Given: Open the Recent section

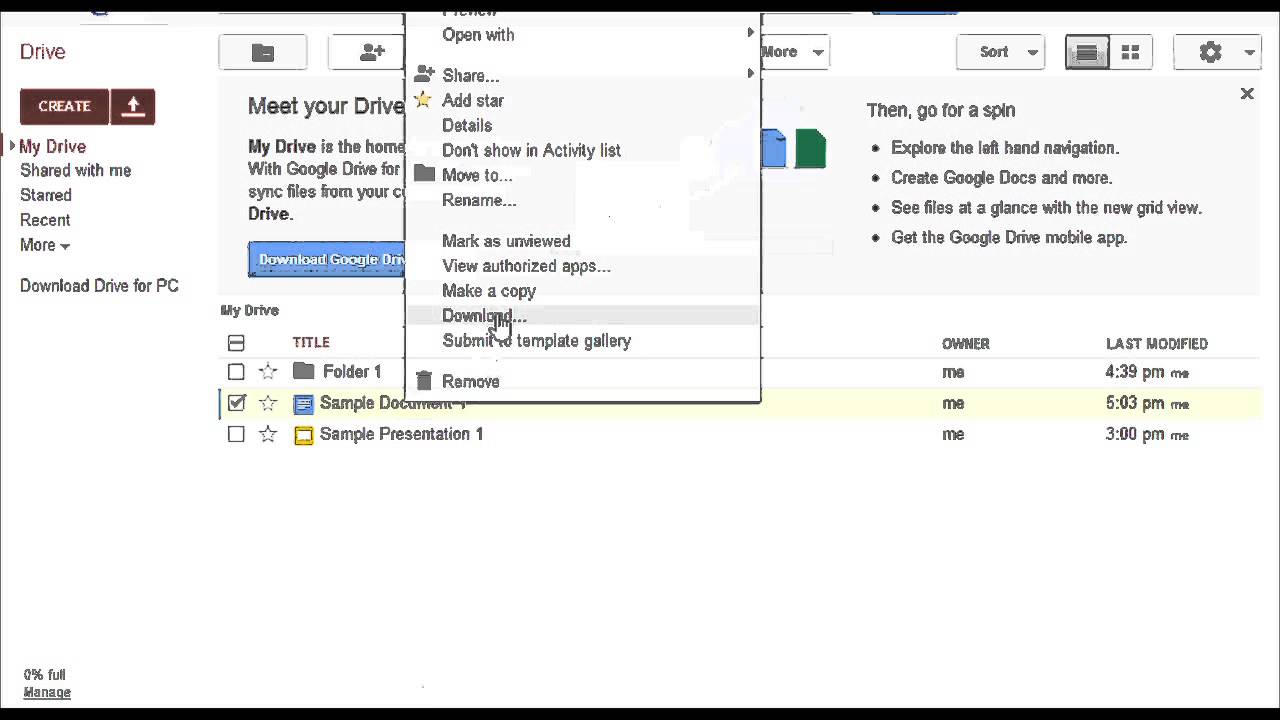Looking at the screenshot, I should coord(45,220).
